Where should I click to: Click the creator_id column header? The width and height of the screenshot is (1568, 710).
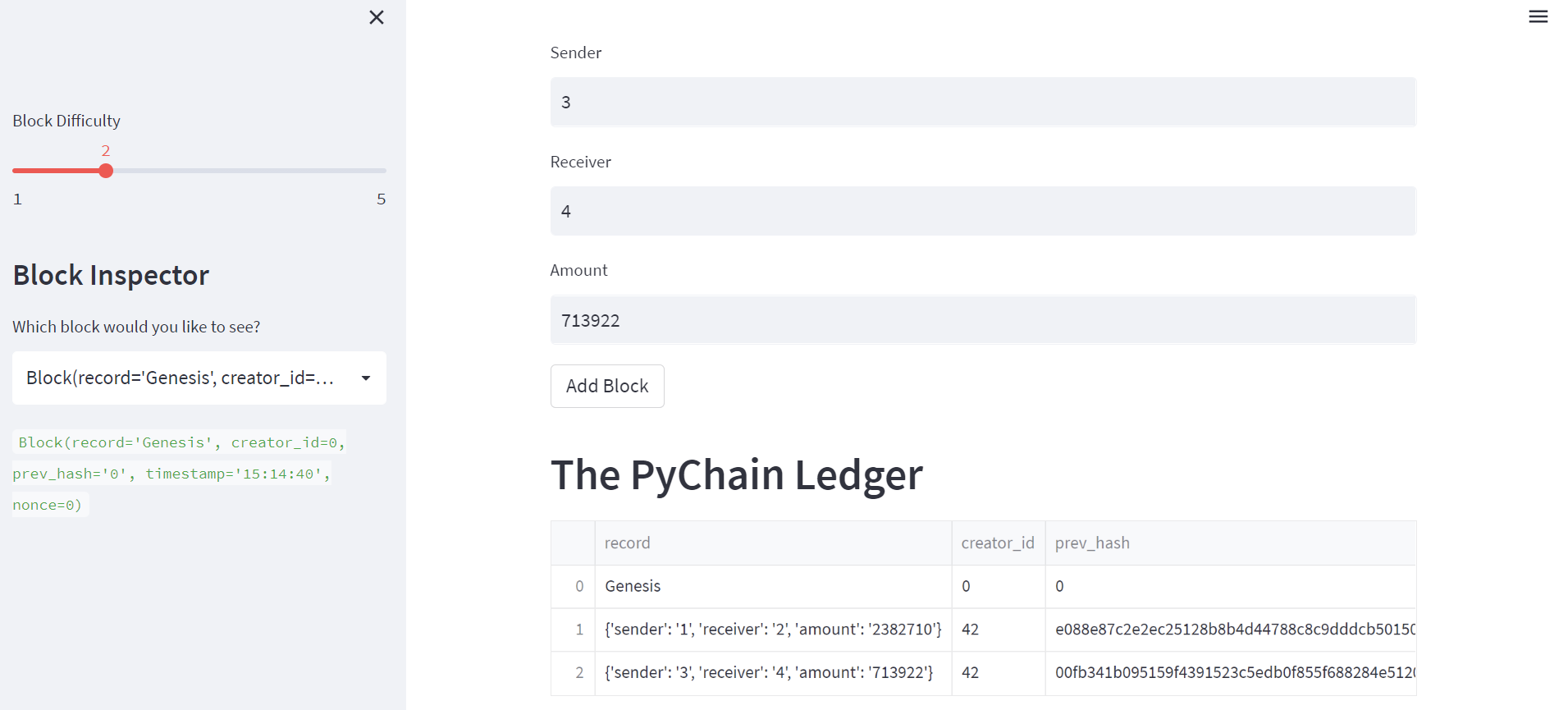click(998, 543)
